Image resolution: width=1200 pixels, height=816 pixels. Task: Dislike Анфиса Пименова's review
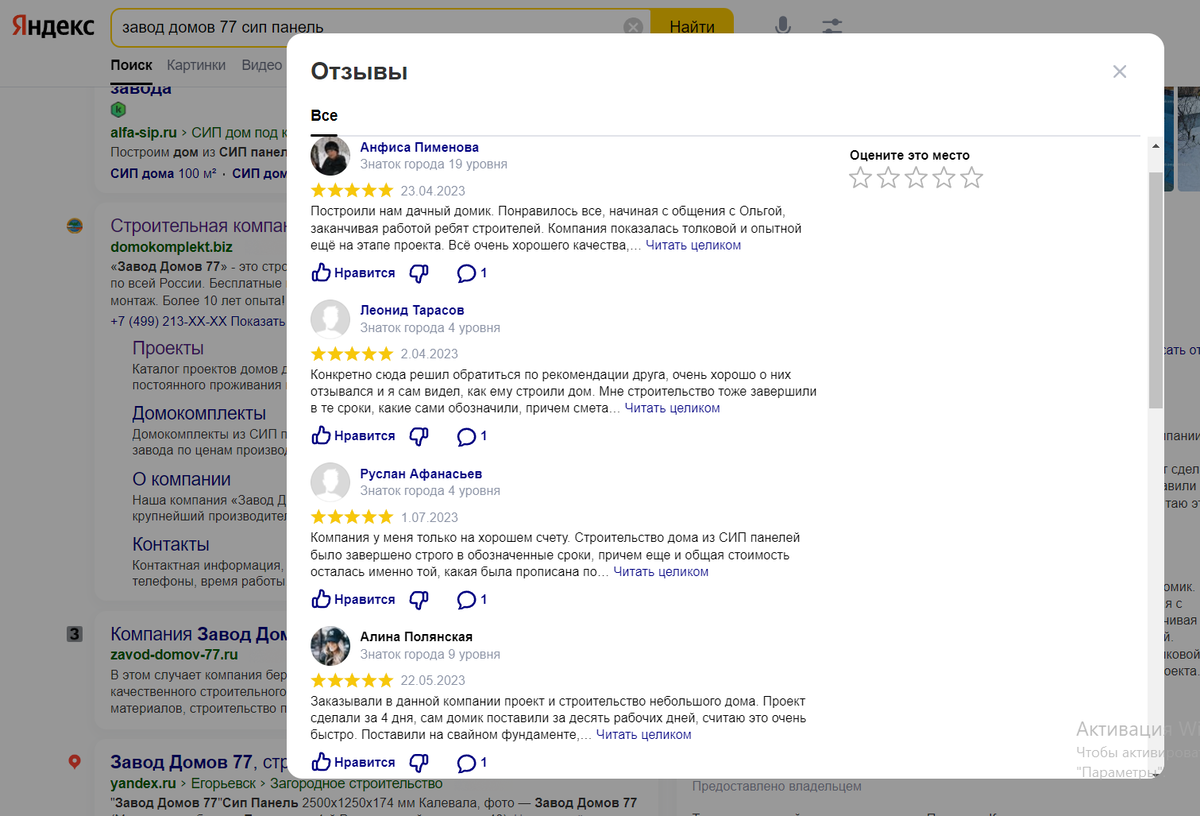click(x=420, y=273)
